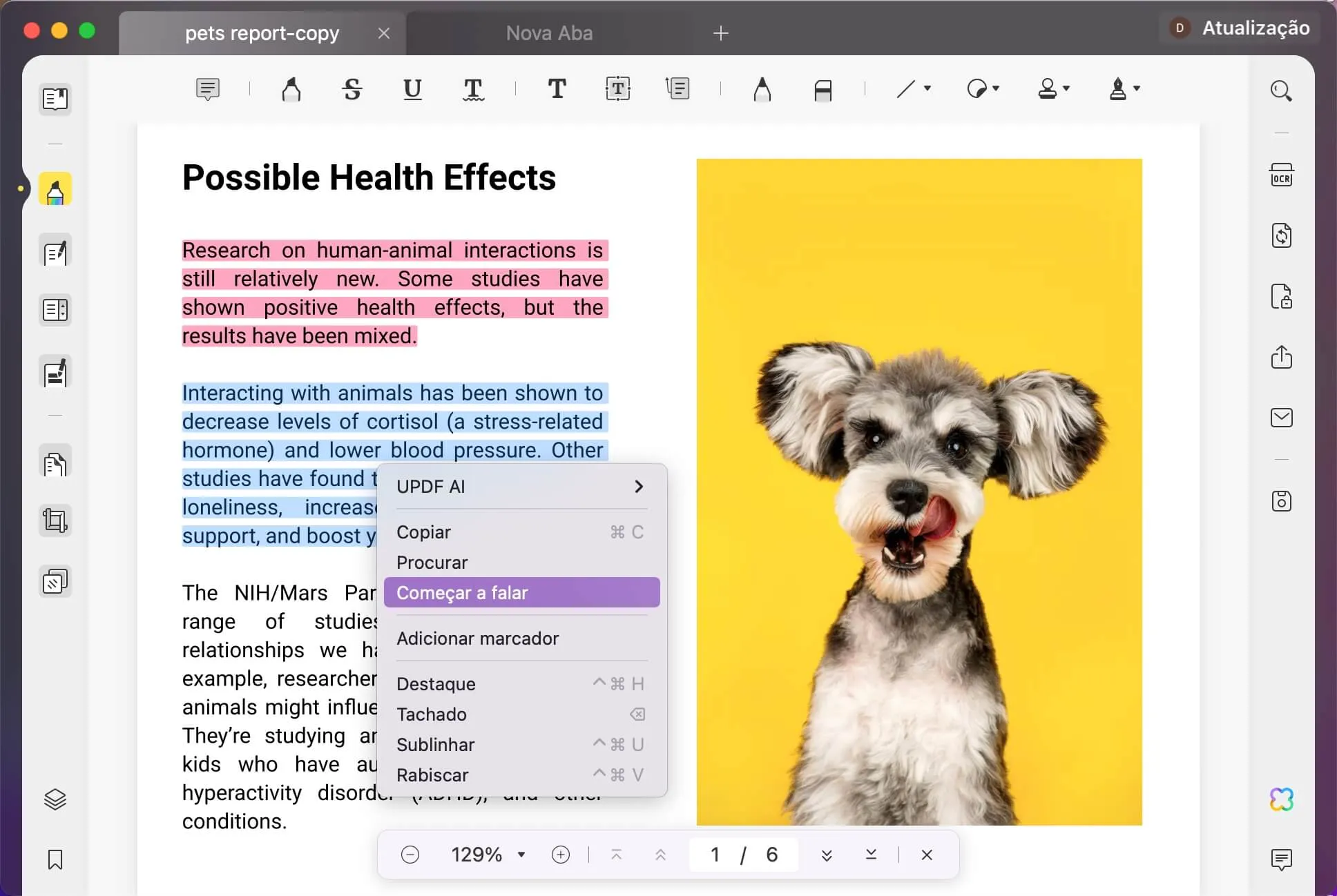Choose Procurar in the context menu

click(x=521, y=563)
